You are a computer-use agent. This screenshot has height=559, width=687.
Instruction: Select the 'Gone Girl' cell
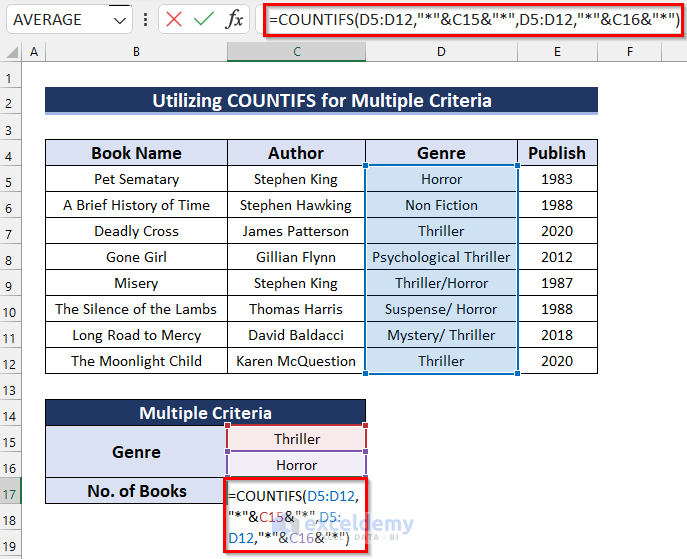point(136,257)
